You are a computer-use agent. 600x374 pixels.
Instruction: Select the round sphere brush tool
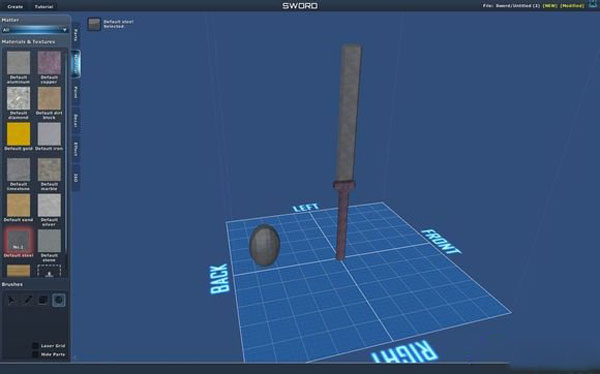[59, 300]
